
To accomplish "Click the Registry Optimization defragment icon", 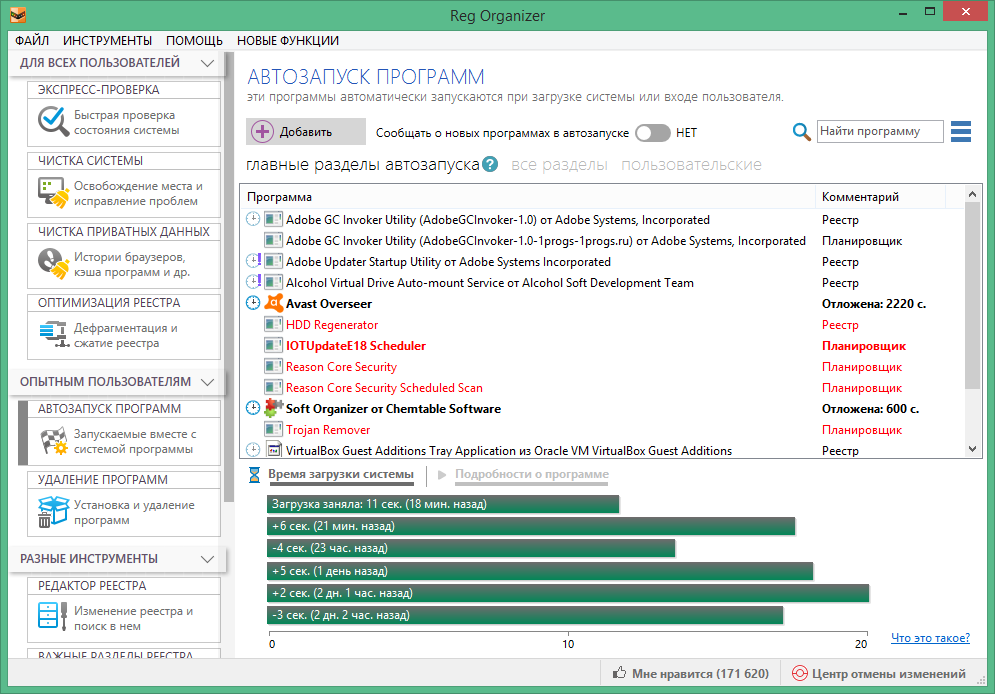I will point(52,335).
